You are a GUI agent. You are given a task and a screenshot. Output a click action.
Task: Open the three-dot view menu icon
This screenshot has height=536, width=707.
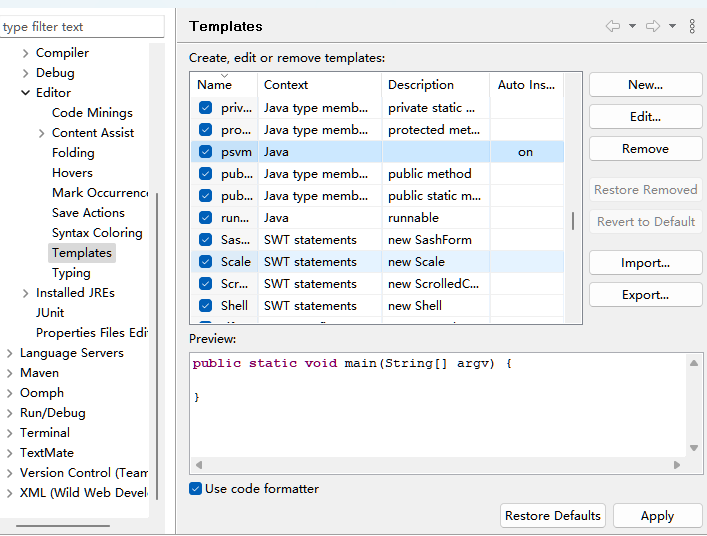click(x=692, y=26)
